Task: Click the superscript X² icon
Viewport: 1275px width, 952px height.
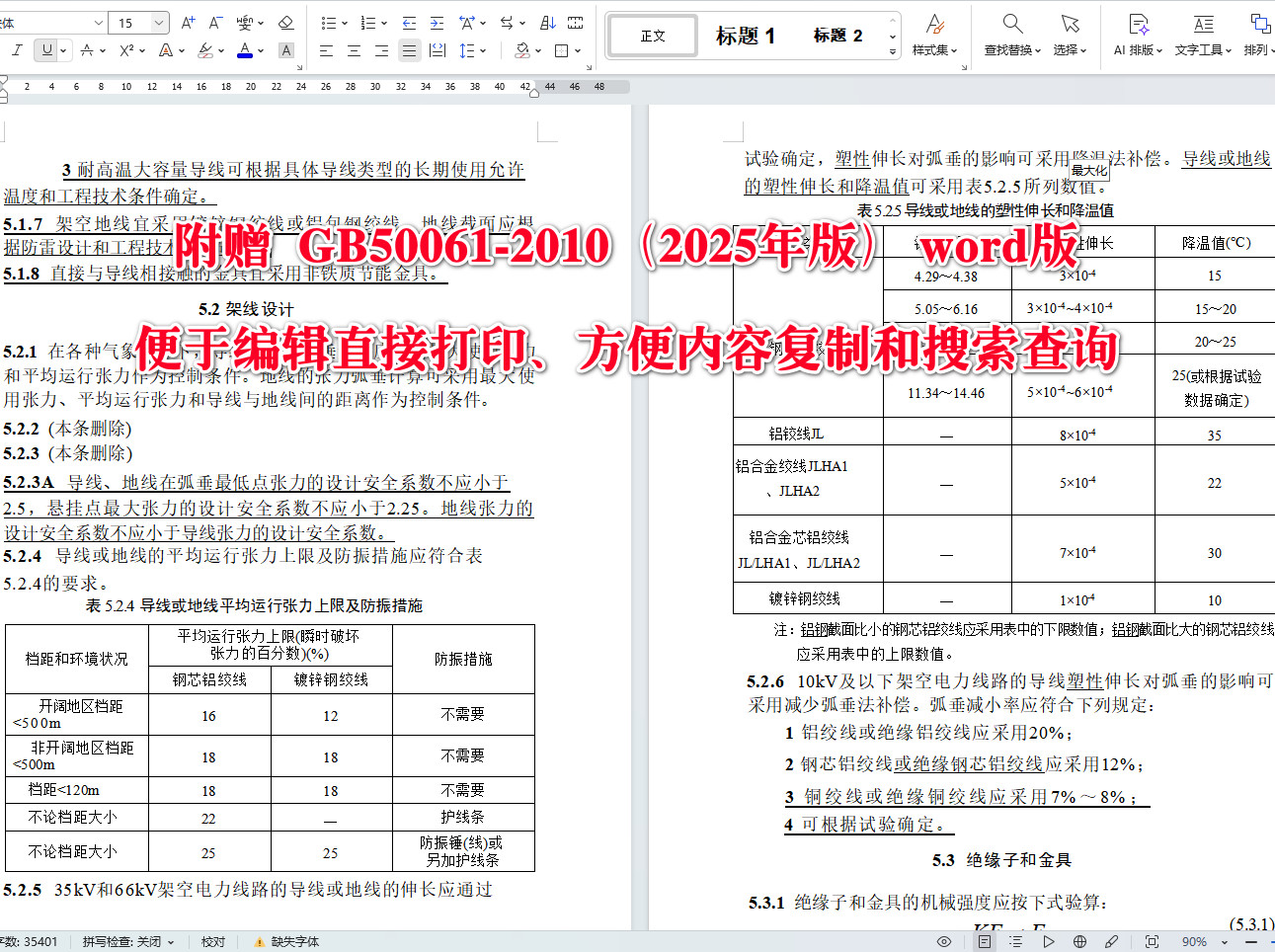Action: [x=127, y=51]
